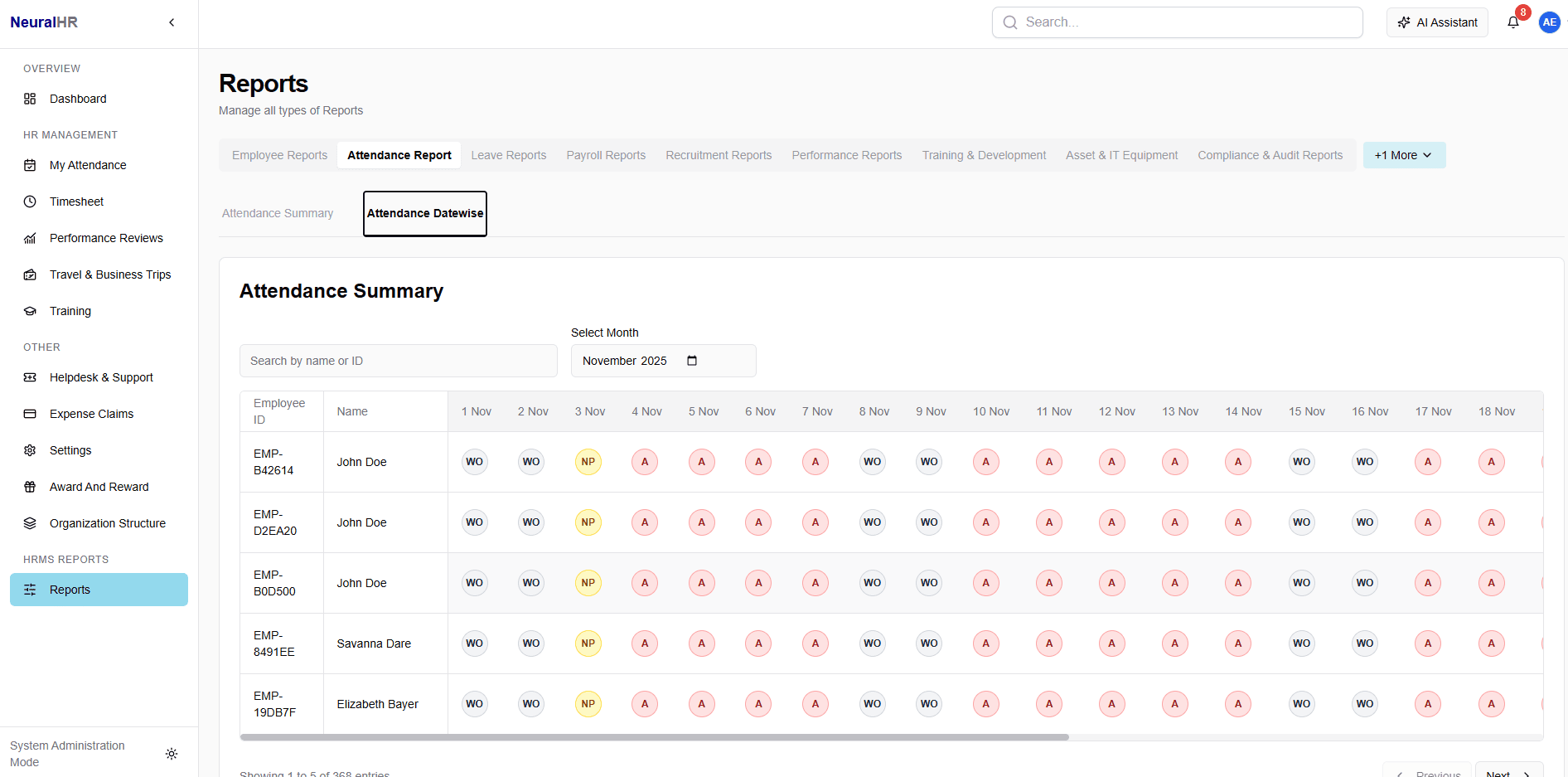Open the month picker calendar icon
This screenshot has width=1568, height=777.
(x=692, y=361)
